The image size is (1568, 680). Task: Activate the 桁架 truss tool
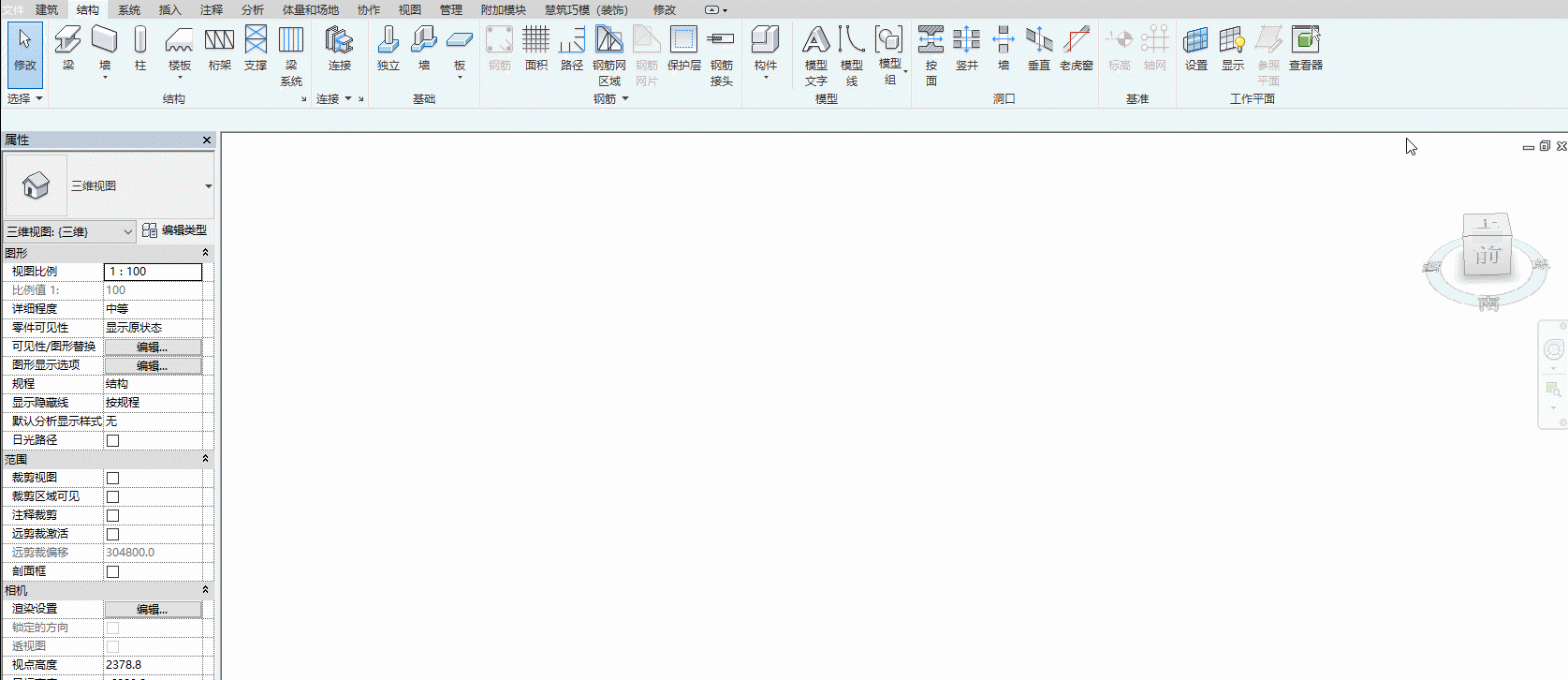point(220,50)
